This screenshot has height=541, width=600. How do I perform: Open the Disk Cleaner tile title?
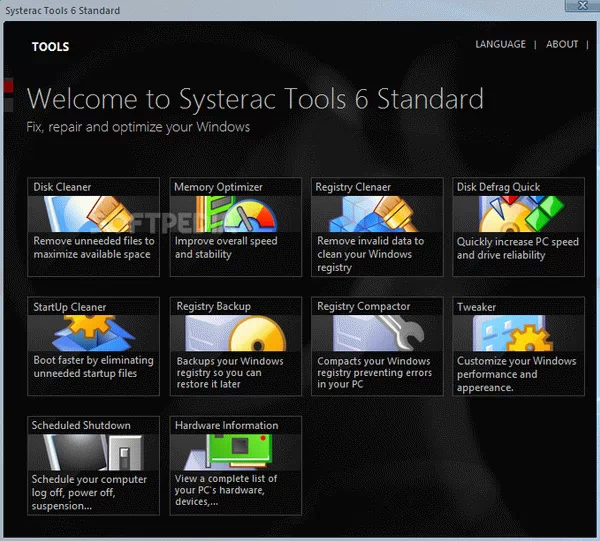(x=62, y=187)
